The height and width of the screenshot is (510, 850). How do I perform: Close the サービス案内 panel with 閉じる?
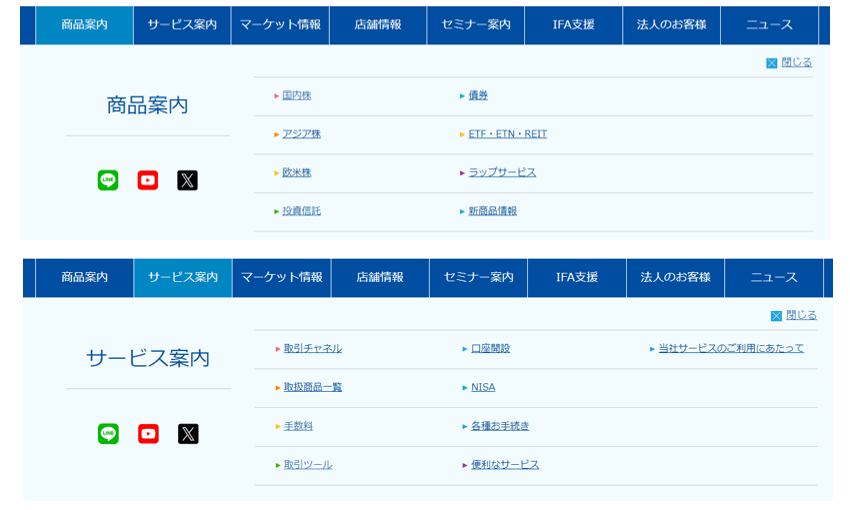794,315
